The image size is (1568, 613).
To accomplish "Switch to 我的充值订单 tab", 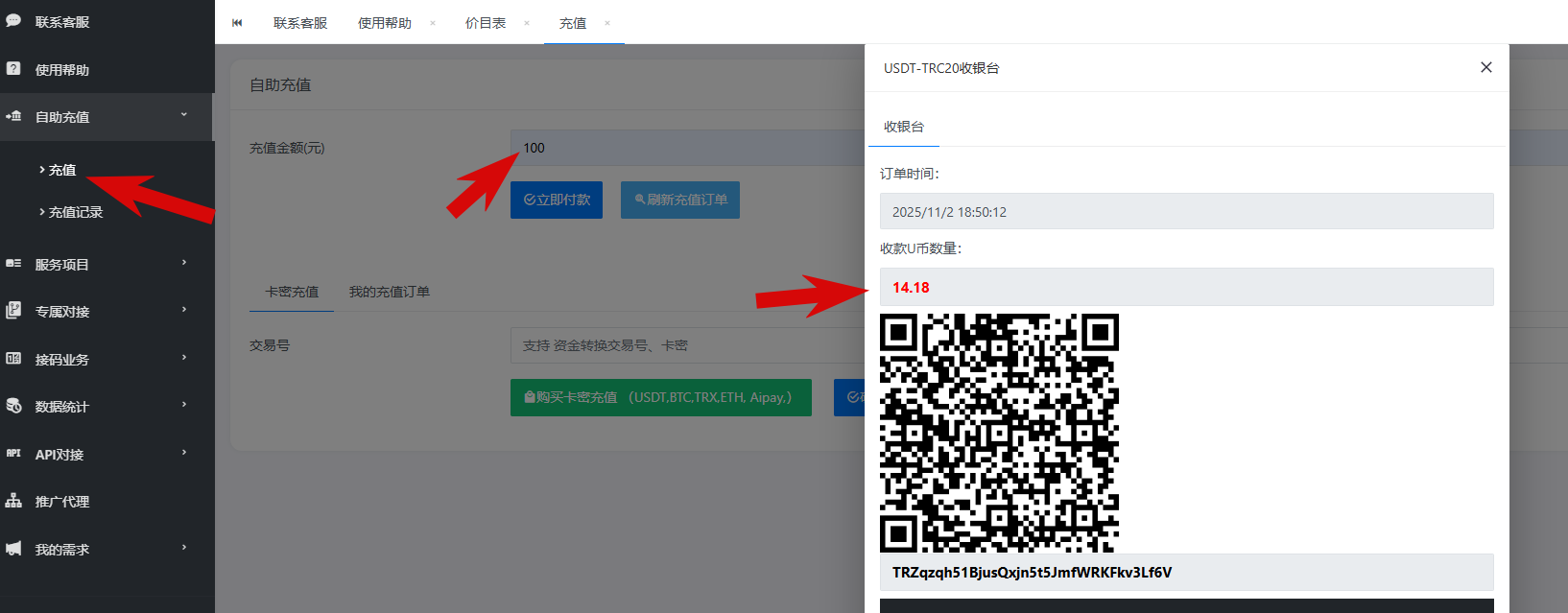I will click(x=390, y=292).
